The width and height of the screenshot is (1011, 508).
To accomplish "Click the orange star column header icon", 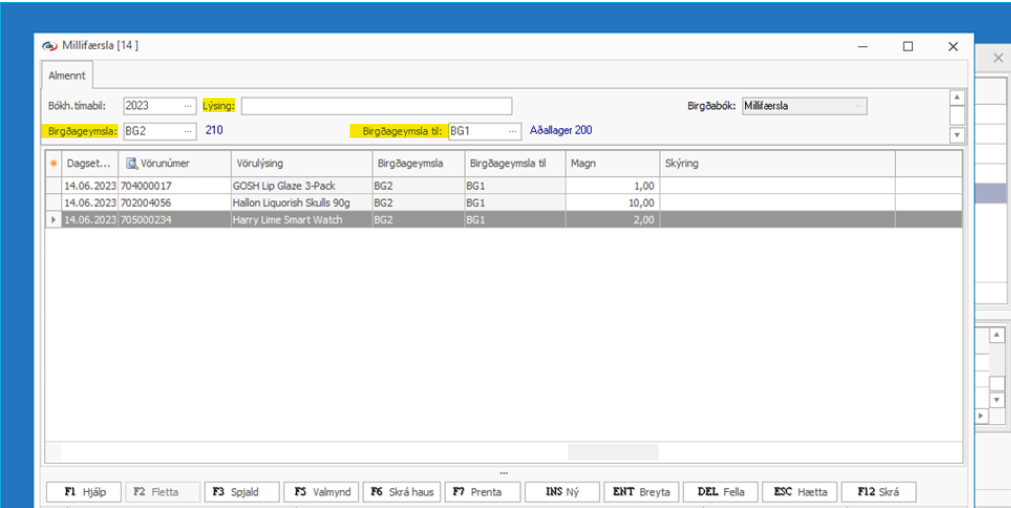I will 53,163.
